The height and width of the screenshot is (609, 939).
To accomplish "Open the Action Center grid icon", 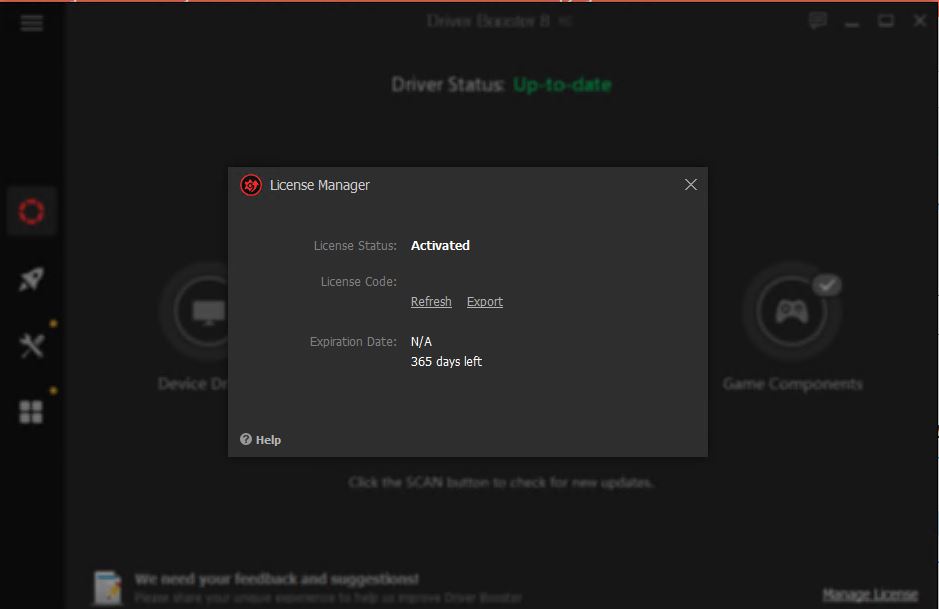I will coord(31,412).
